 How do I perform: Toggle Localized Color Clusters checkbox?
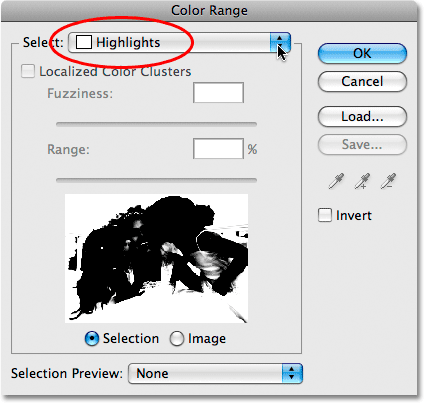pos(28,71)
